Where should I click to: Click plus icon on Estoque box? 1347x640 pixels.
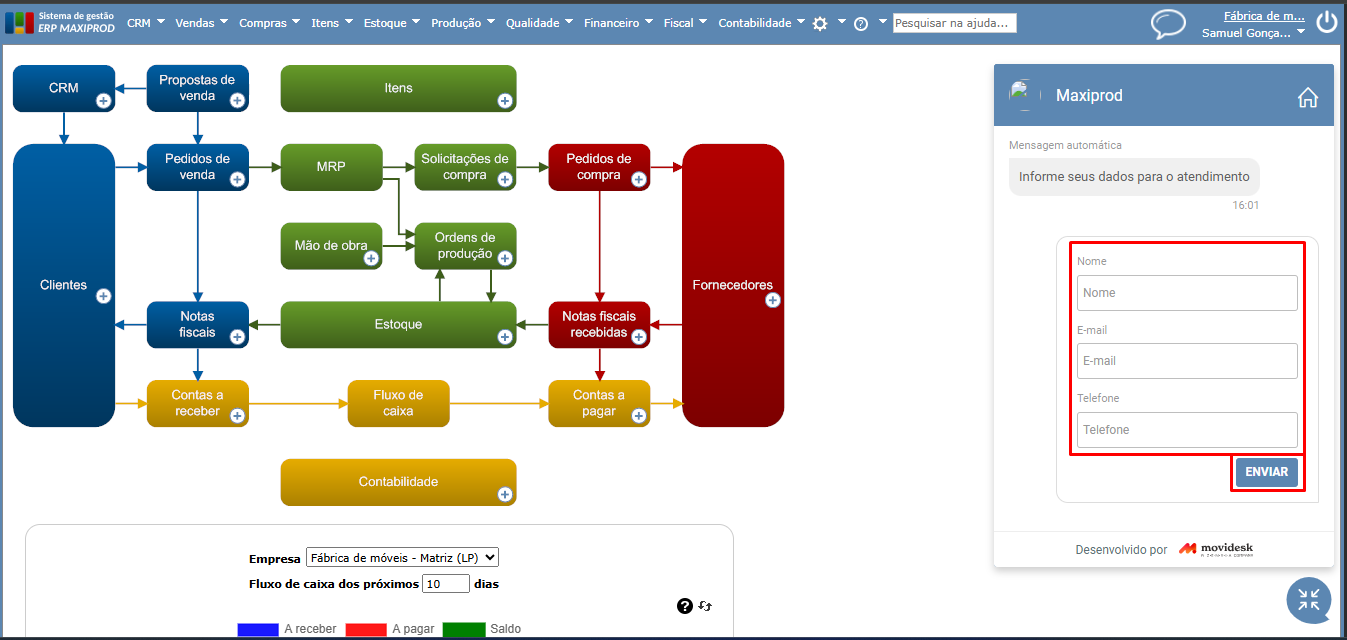tap(505, 337)
